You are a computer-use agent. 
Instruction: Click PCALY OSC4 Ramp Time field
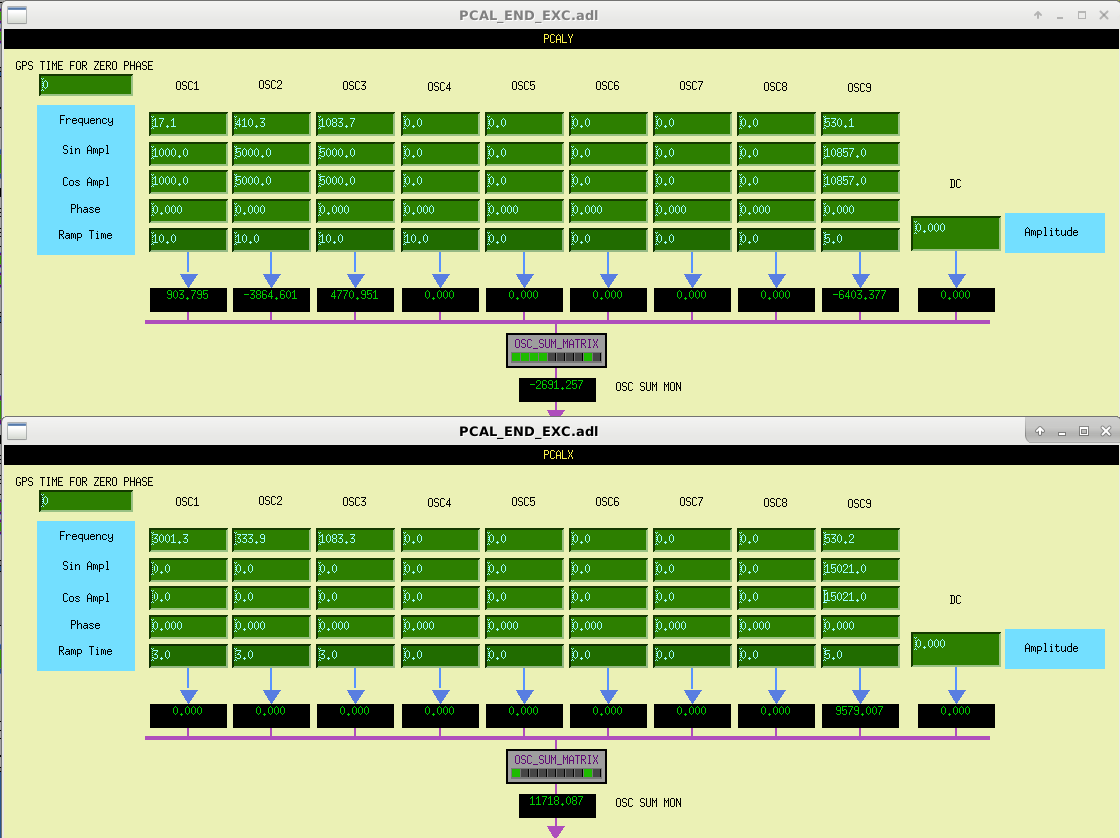(440, 240)
